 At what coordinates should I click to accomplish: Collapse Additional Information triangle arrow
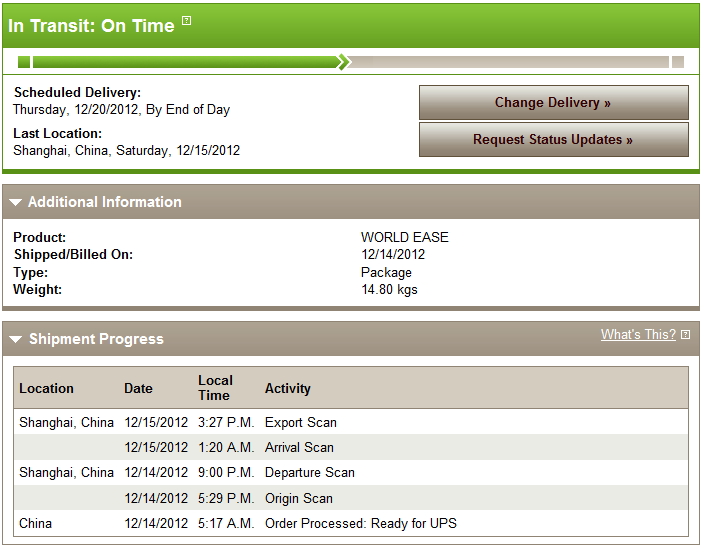click(x=16, y=202)
